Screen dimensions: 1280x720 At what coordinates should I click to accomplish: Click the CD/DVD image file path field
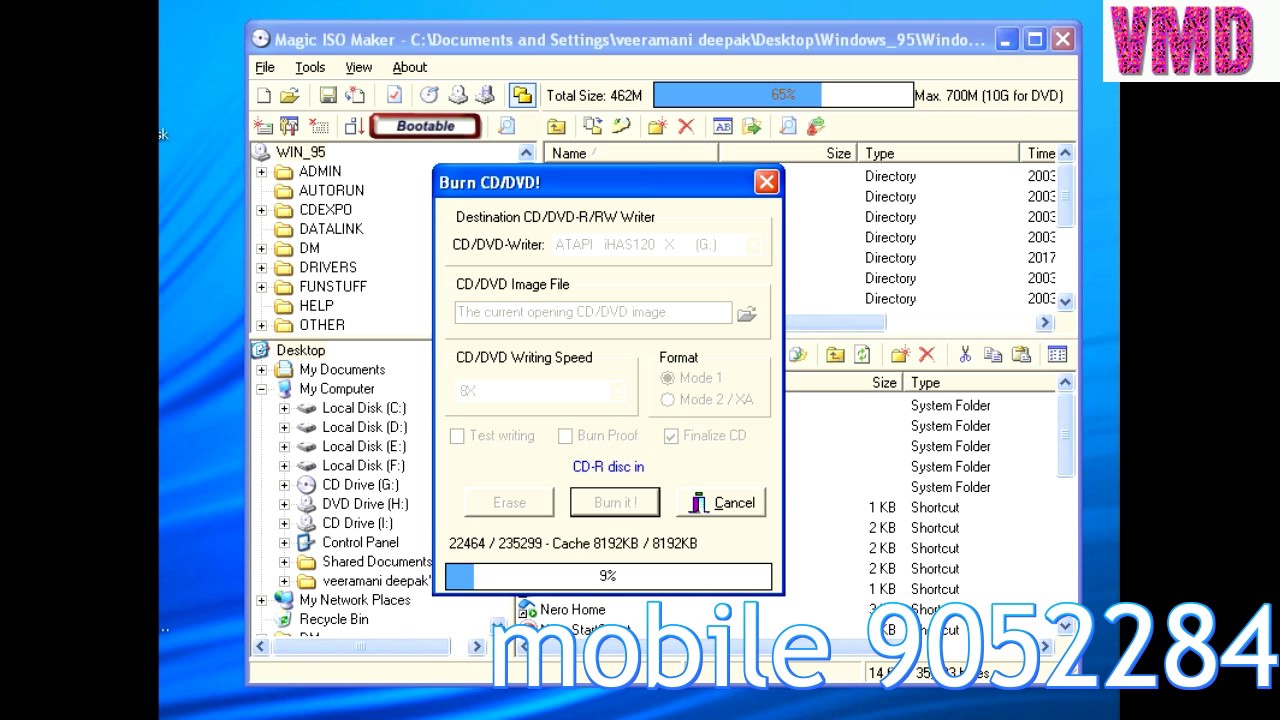click(x=593, y=312)
